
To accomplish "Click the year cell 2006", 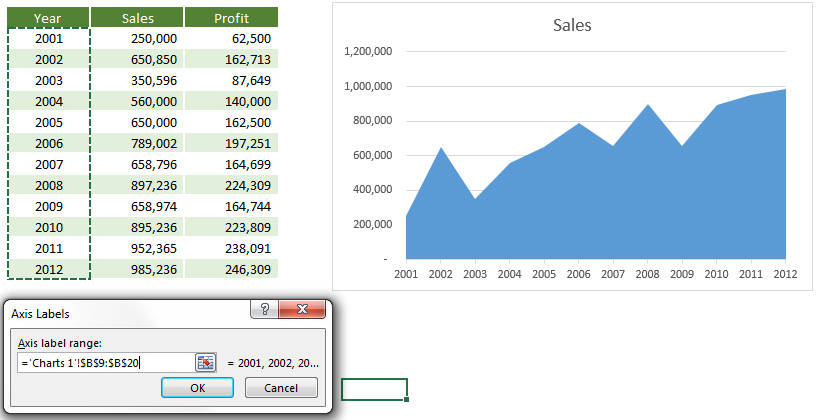I will (49, 144).
